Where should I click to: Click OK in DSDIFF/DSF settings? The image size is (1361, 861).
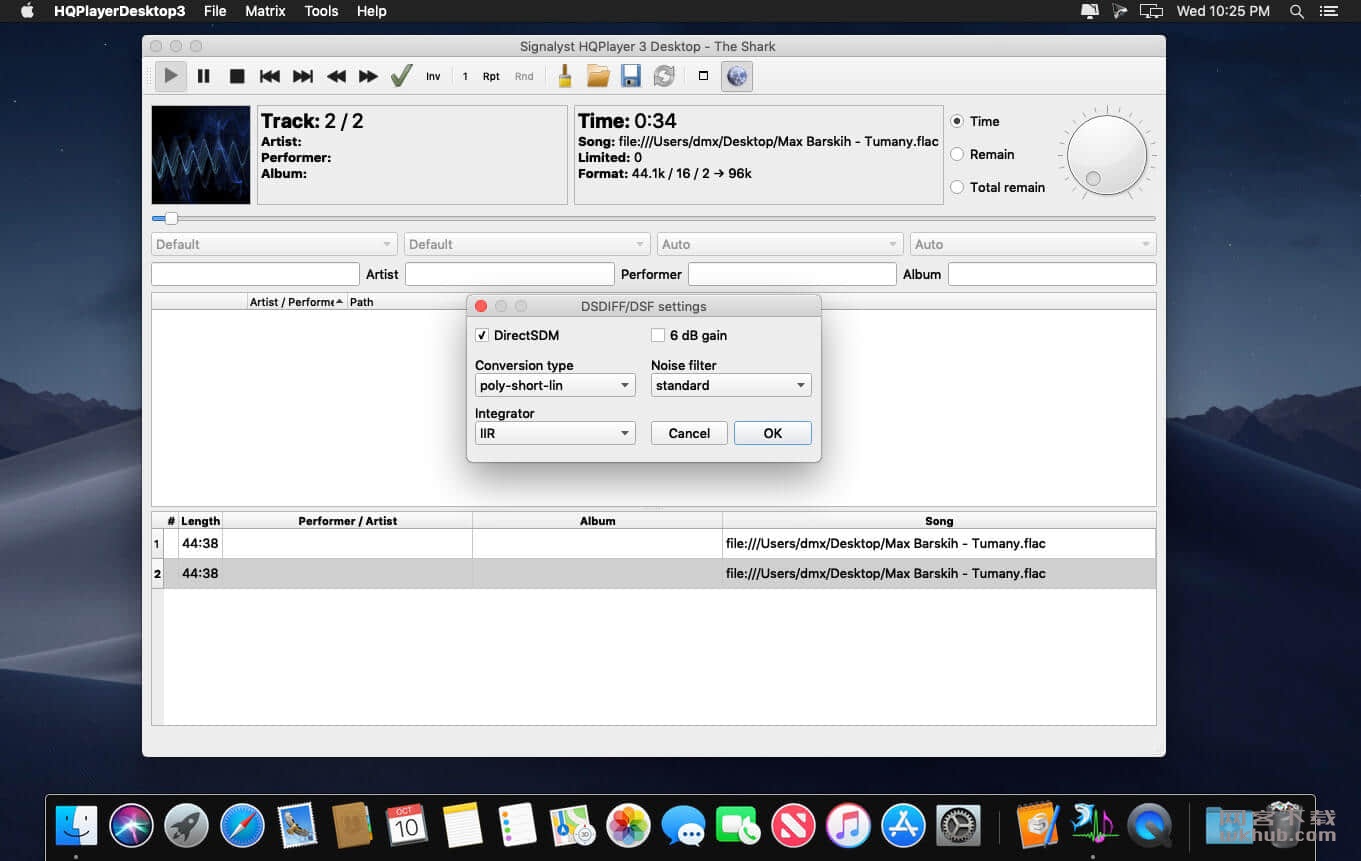(x=773, y=433)
